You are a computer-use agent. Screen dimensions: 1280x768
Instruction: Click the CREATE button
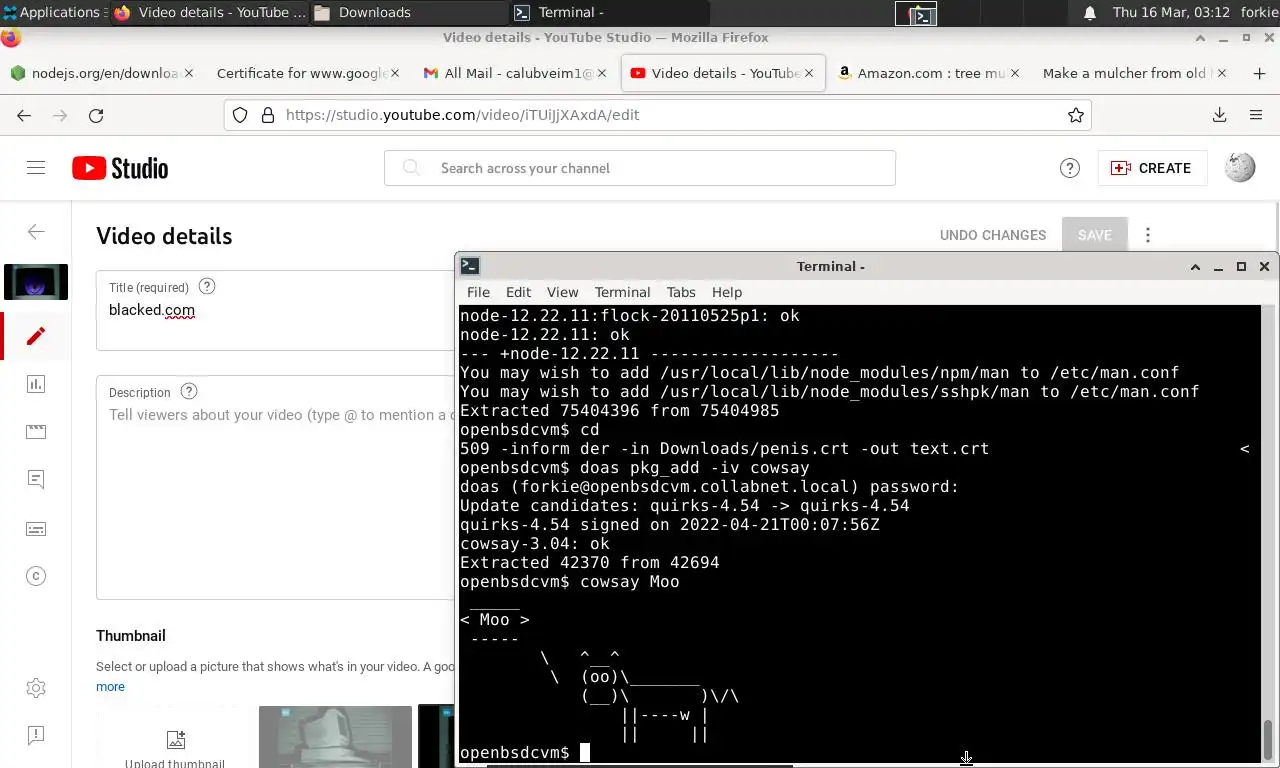pos(1152,168)
